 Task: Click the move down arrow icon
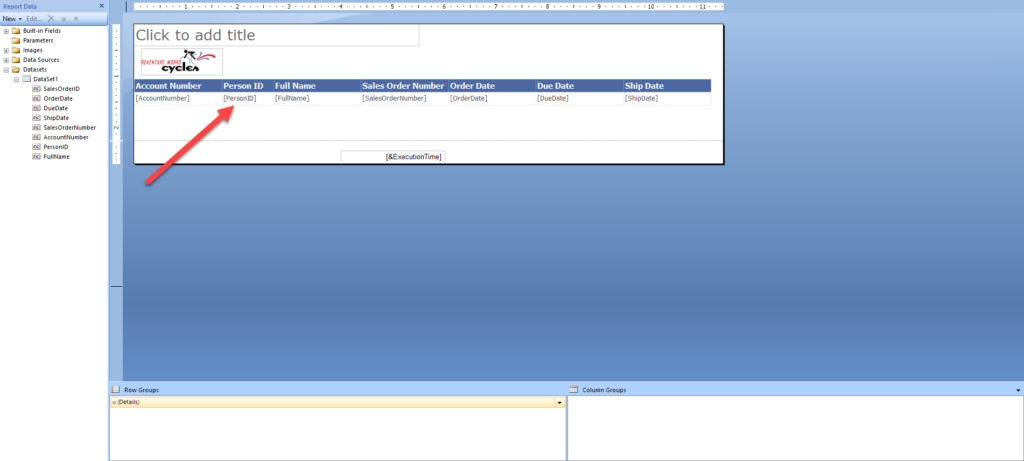coord(76,19)
